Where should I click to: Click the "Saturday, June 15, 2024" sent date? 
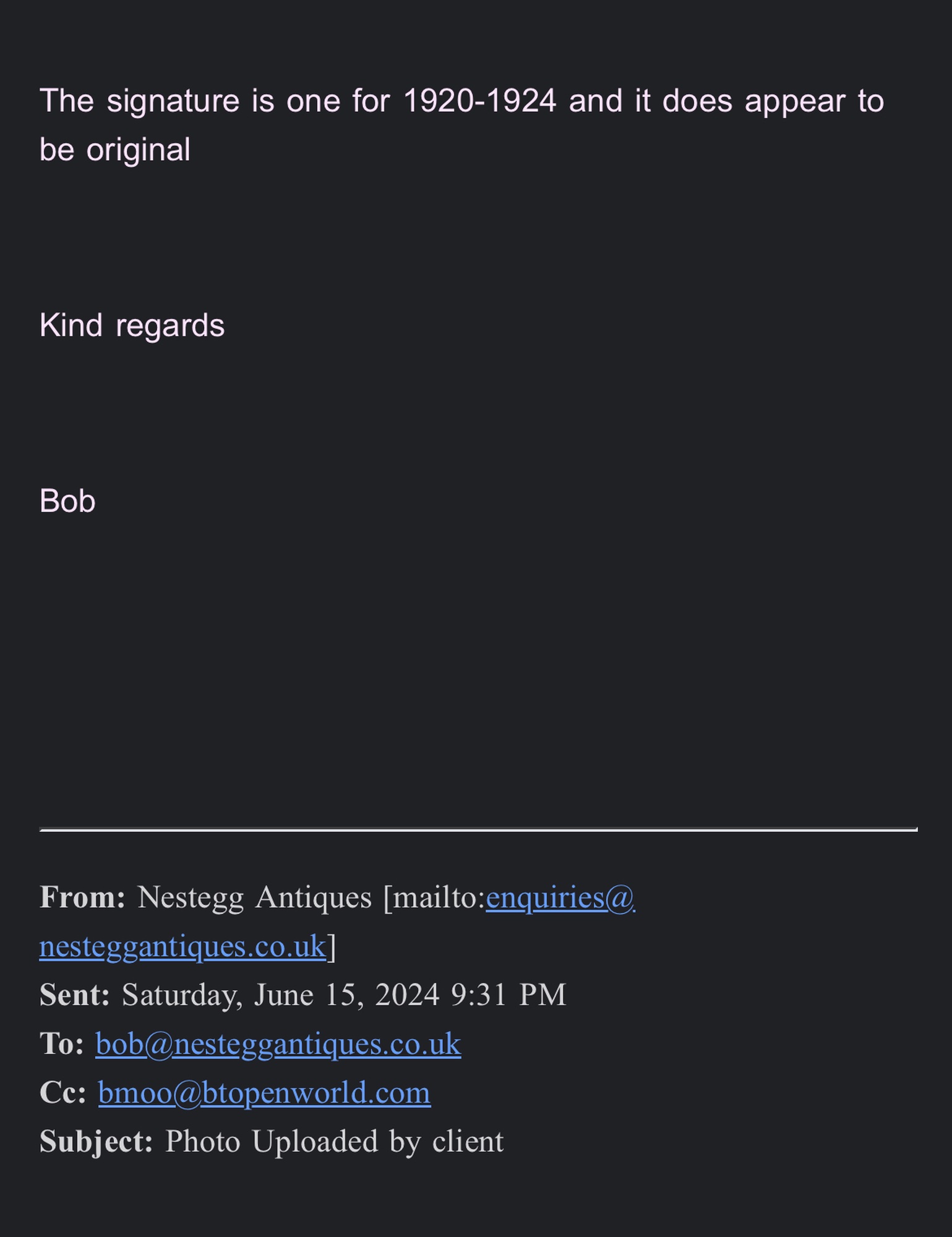(280, 995)
